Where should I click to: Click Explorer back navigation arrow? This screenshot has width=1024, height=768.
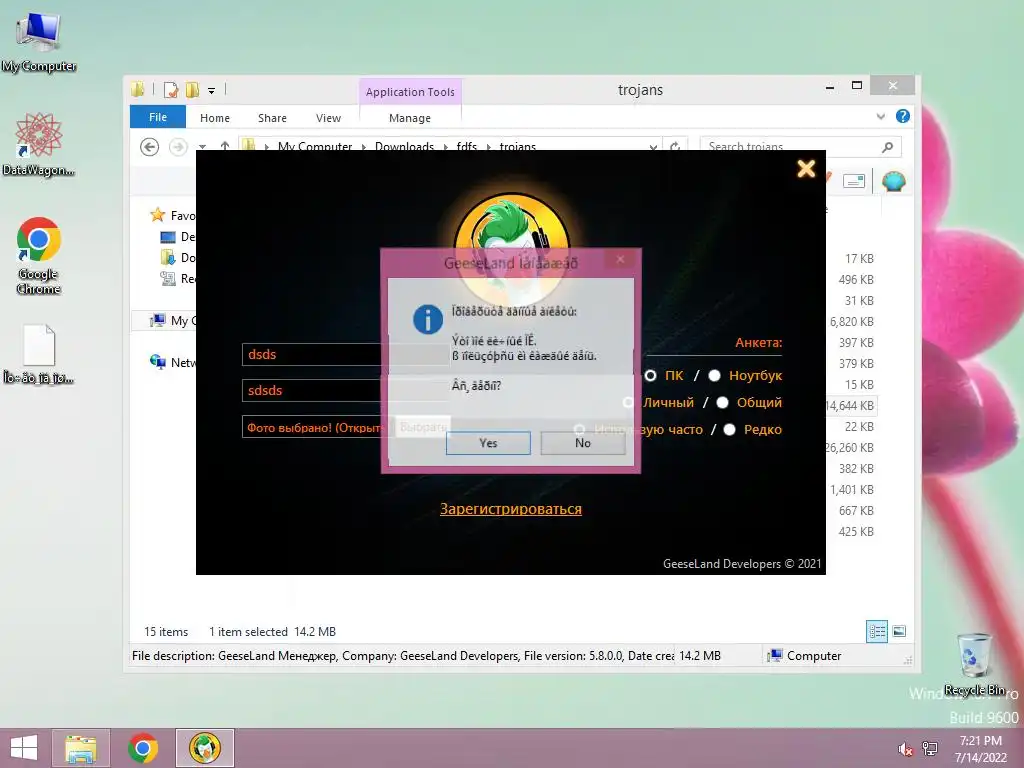[150, 147]
